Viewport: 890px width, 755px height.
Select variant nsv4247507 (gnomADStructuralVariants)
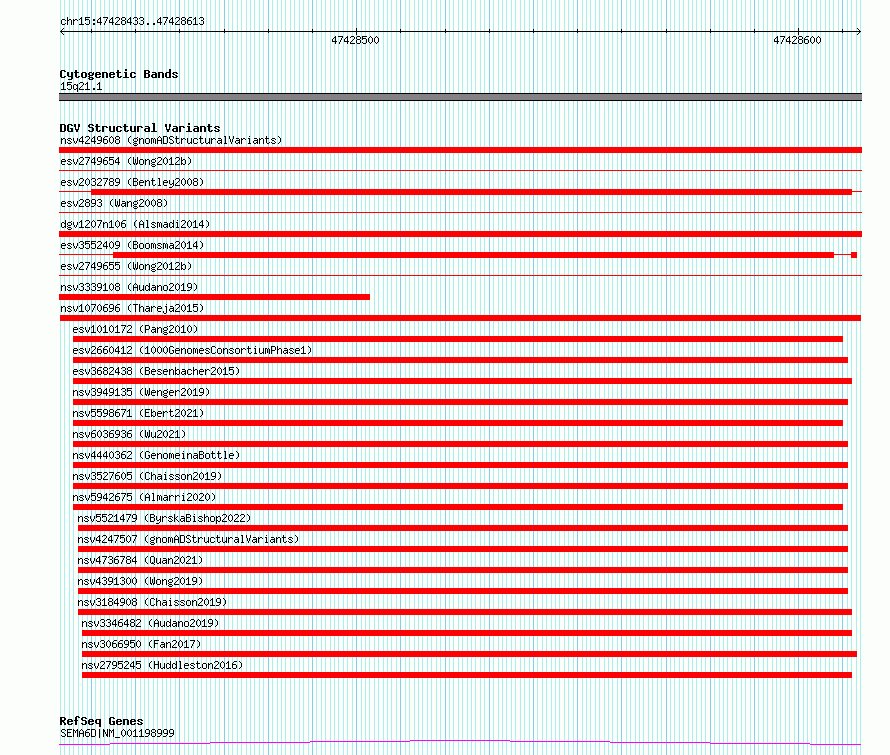click(x=188, y=539)
